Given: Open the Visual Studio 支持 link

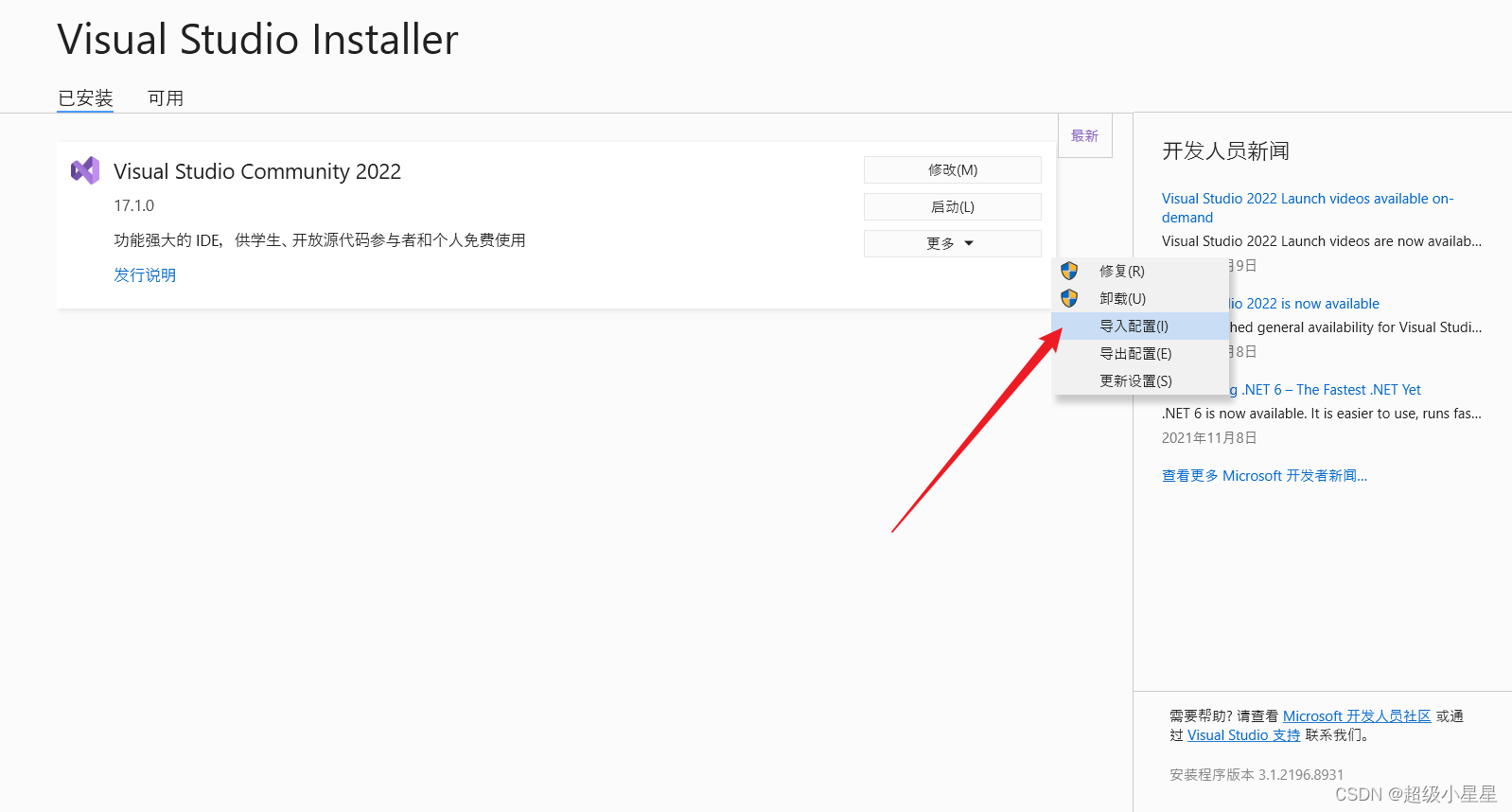Looking at the screenshot, I should 1243,735.
